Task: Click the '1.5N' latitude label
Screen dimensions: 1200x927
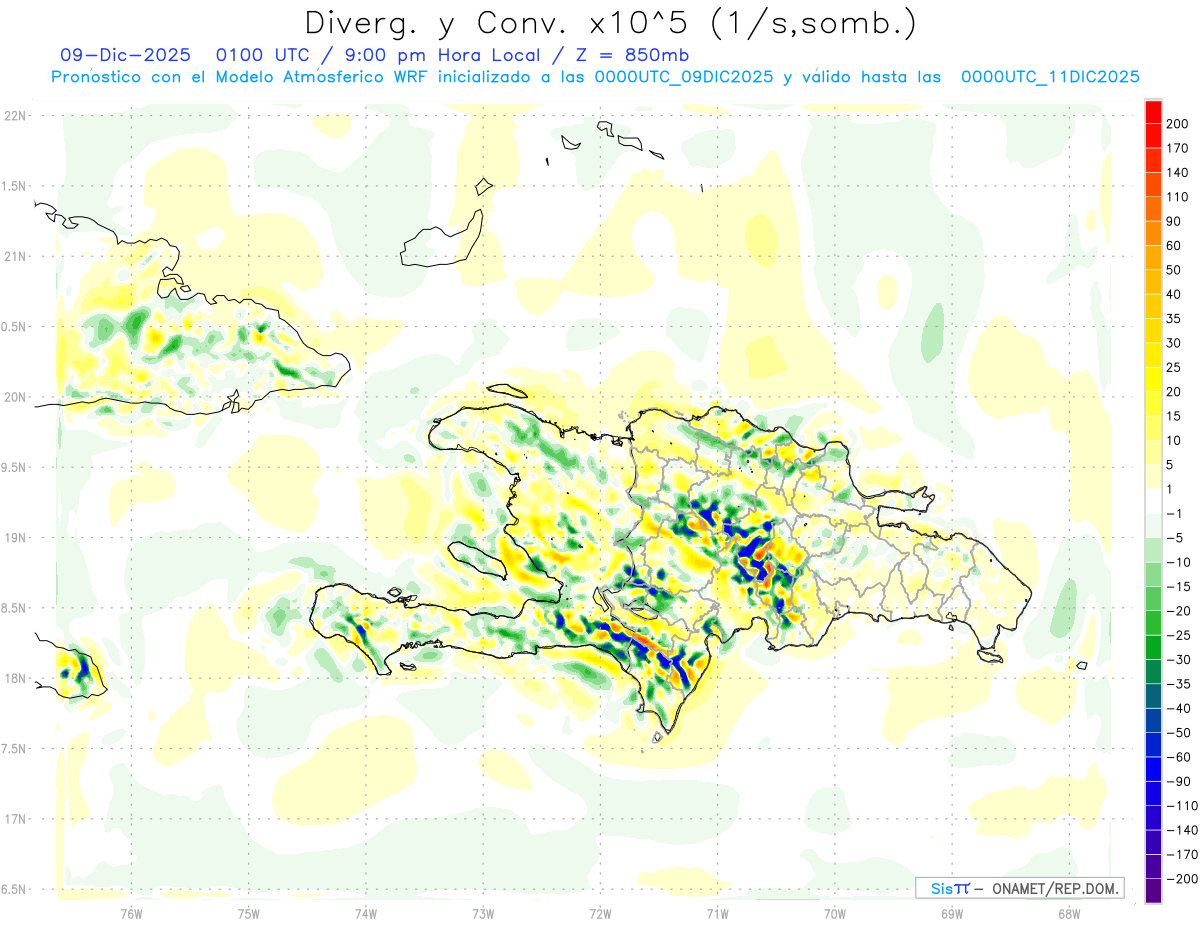Action: (x=14, y=186)
